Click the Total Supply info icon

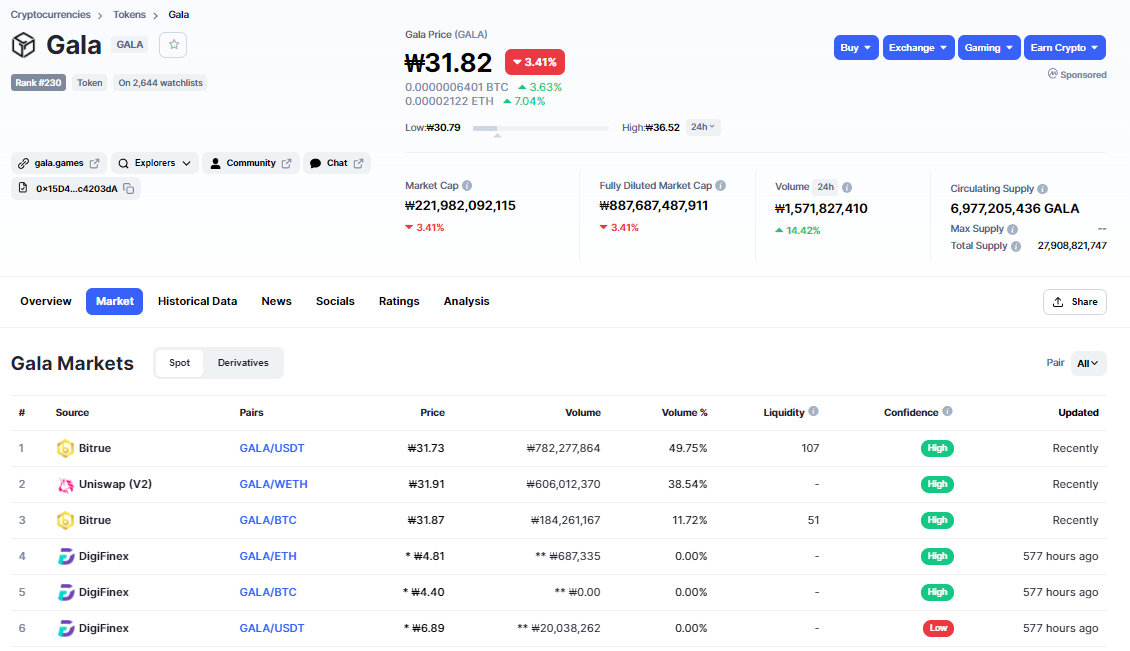(x=1016, y=246)
